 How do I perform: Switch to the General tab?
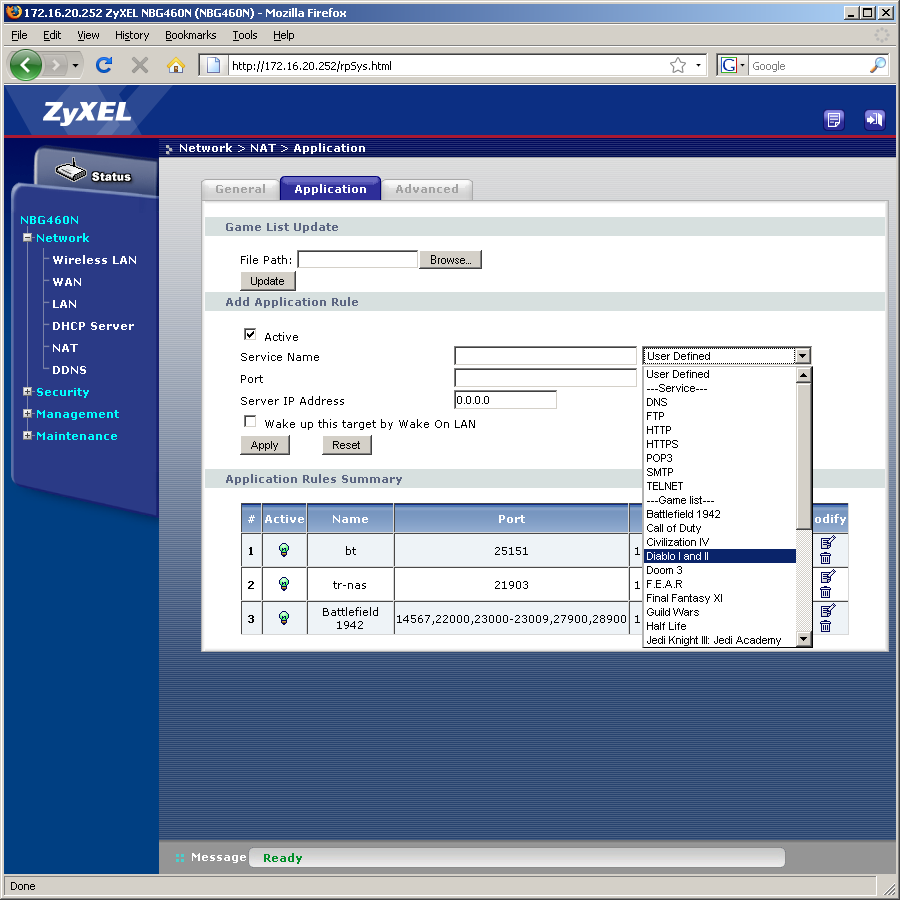tap(240, 189)
